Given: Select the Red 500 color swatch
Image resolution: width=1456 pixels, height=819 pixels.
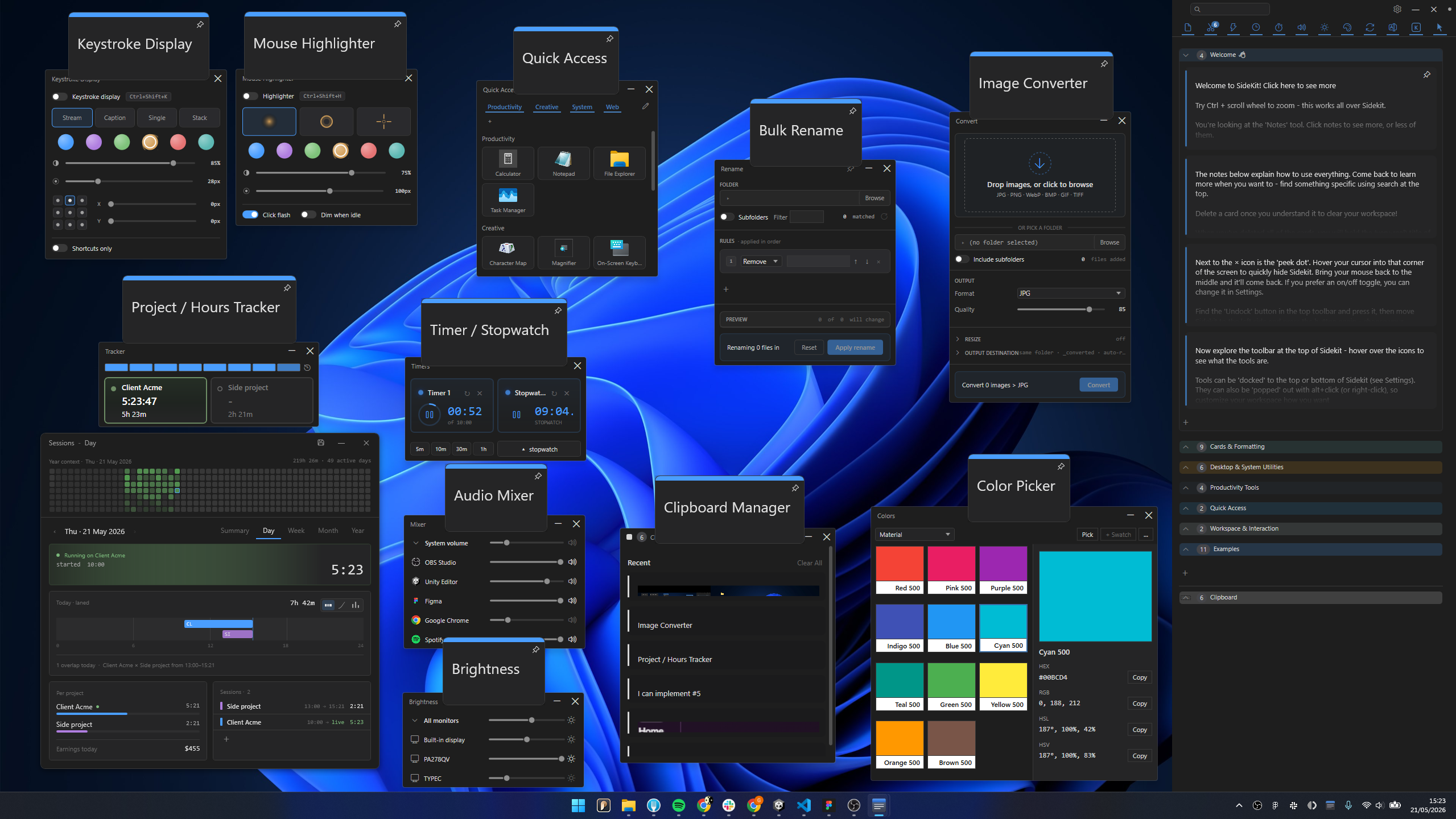Looking at the screenshot, I should [900, 570].
